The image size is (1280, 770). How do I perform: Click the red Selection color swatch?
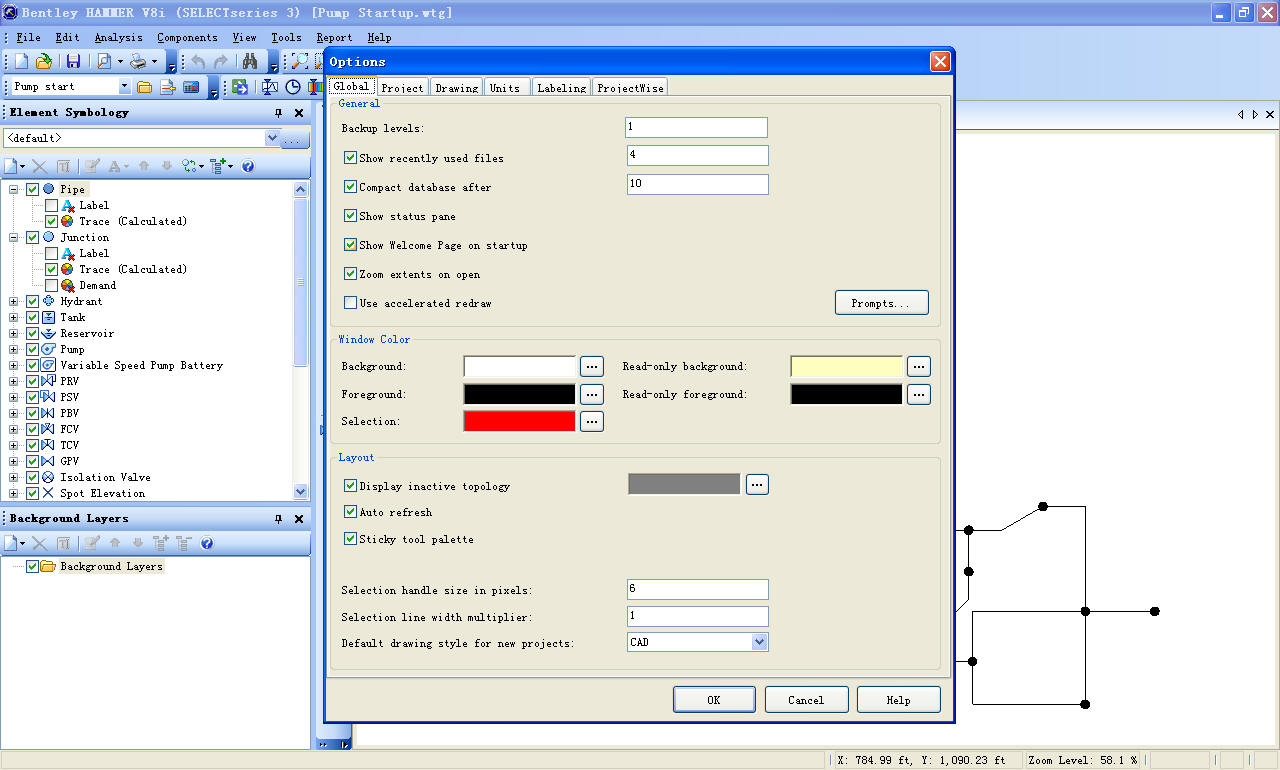(520, 421)
